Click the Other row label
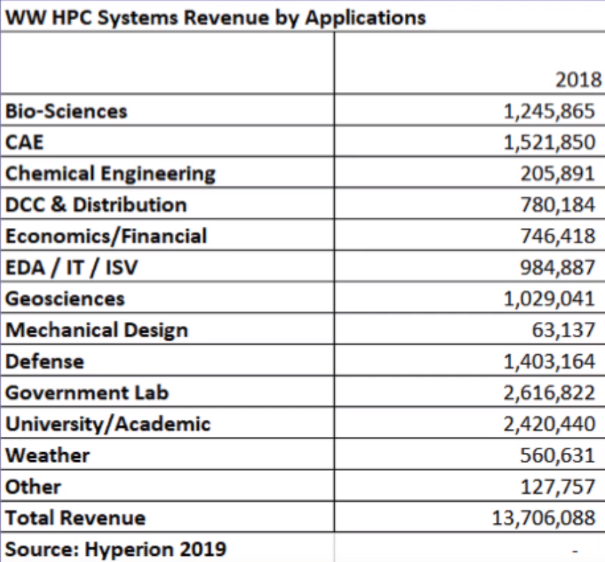605x562 pixels. click(x=33, y=486)
